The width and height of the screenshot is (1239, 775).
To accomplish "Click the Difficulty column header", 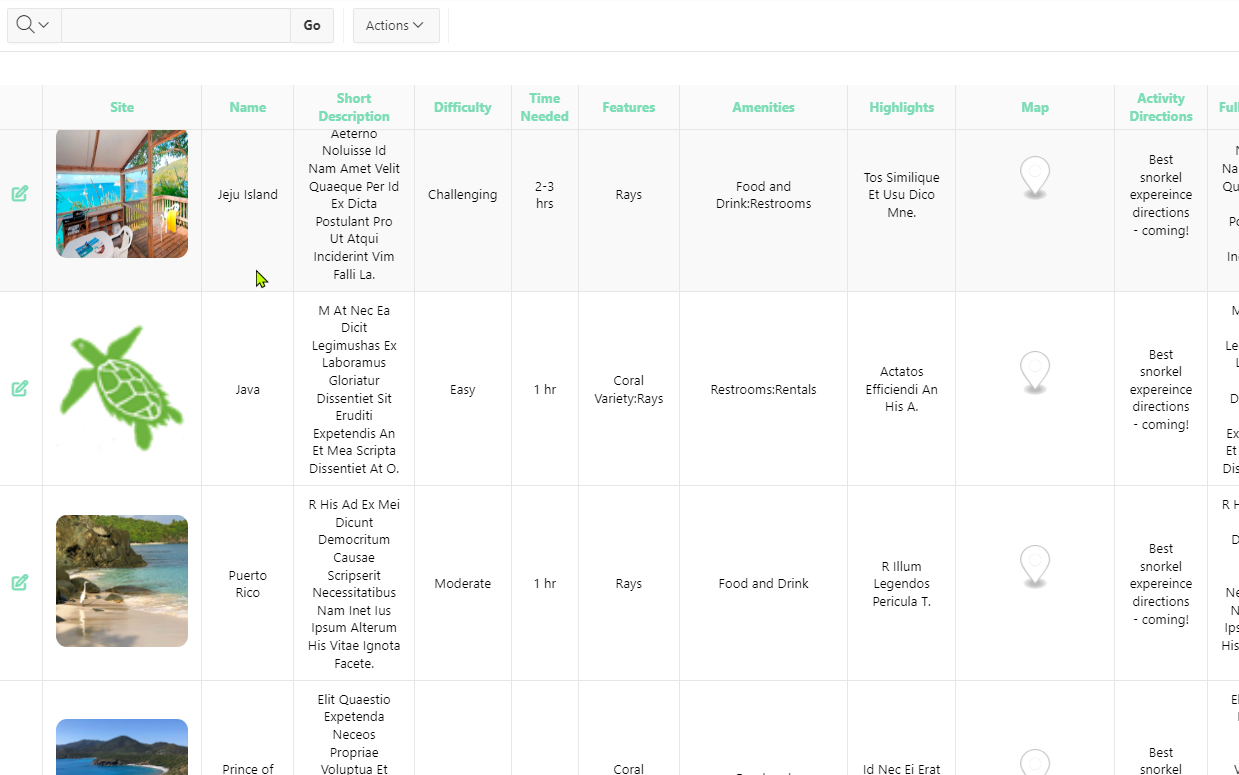I will [462, 107].
